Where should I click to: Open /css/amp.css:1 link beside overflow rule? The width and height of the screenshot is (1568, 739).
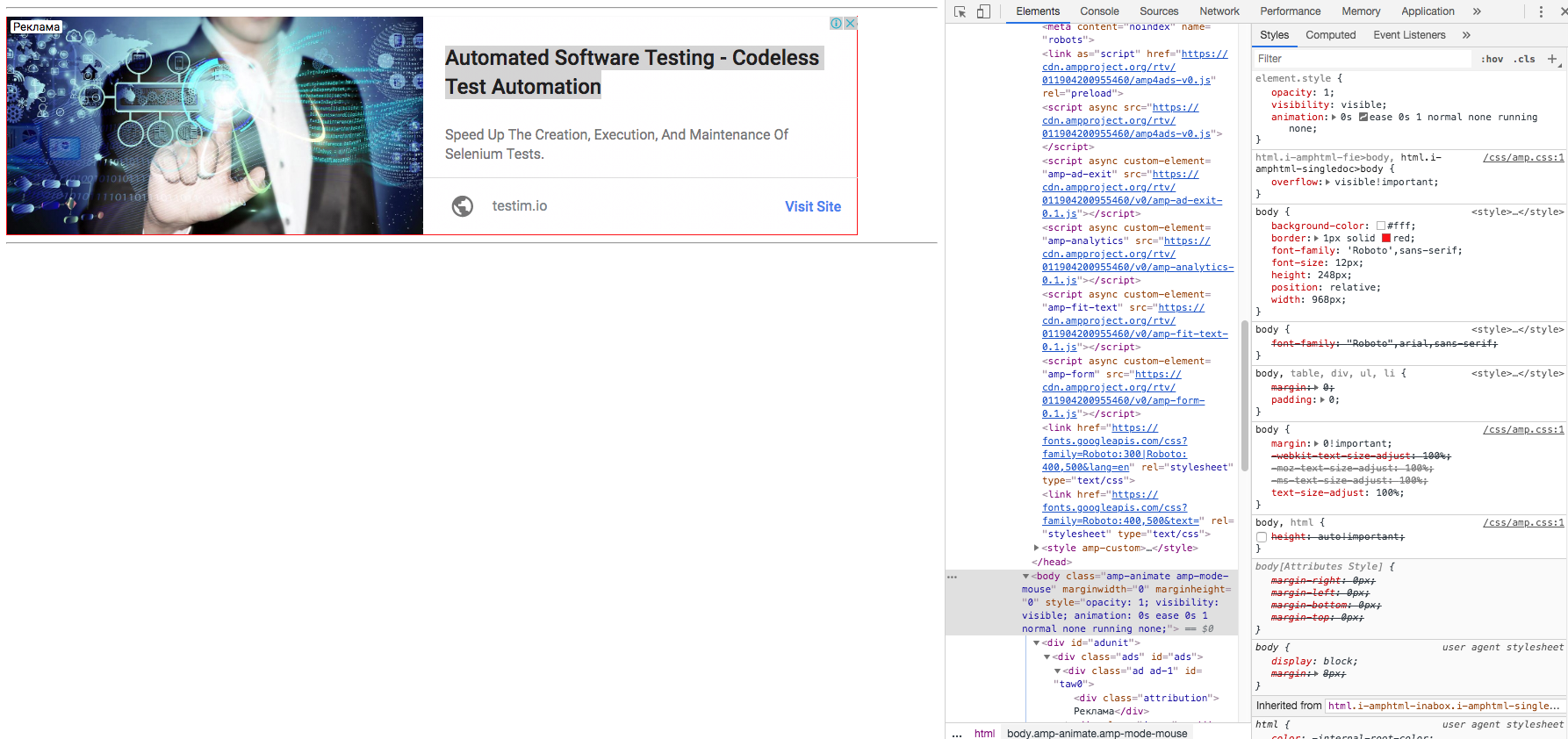[x=1523, y=157]
